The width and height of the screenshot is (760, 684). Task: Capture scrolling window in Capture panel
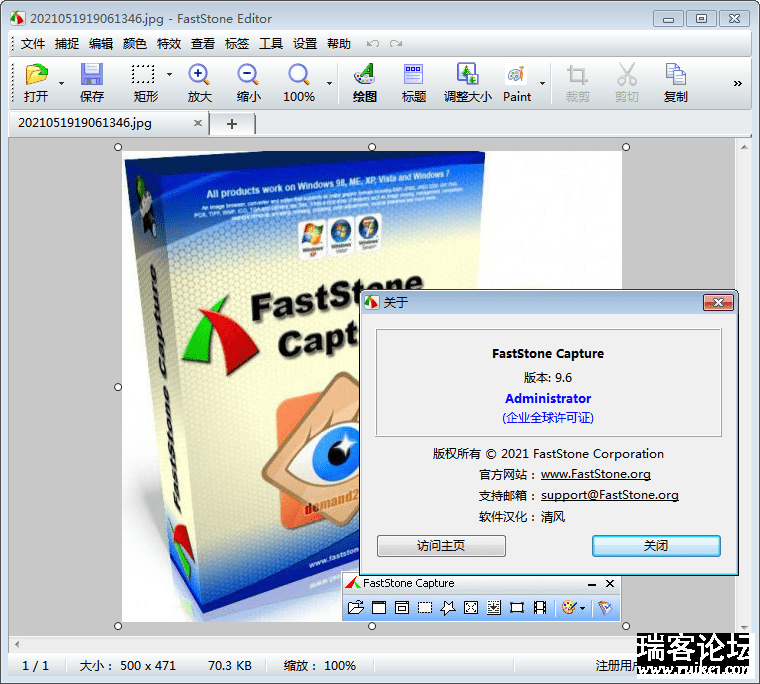(x=493, y=607)
